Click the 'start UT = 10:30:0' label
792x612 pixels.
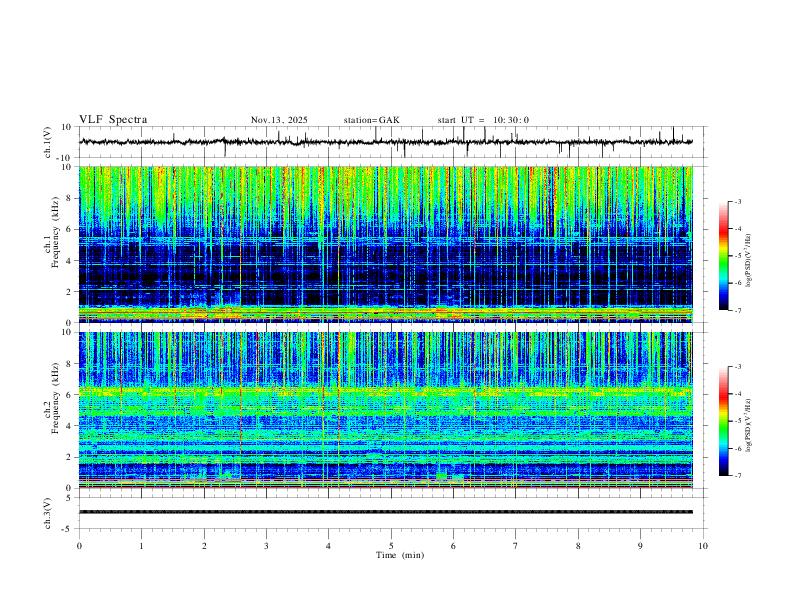pos(483,120)
